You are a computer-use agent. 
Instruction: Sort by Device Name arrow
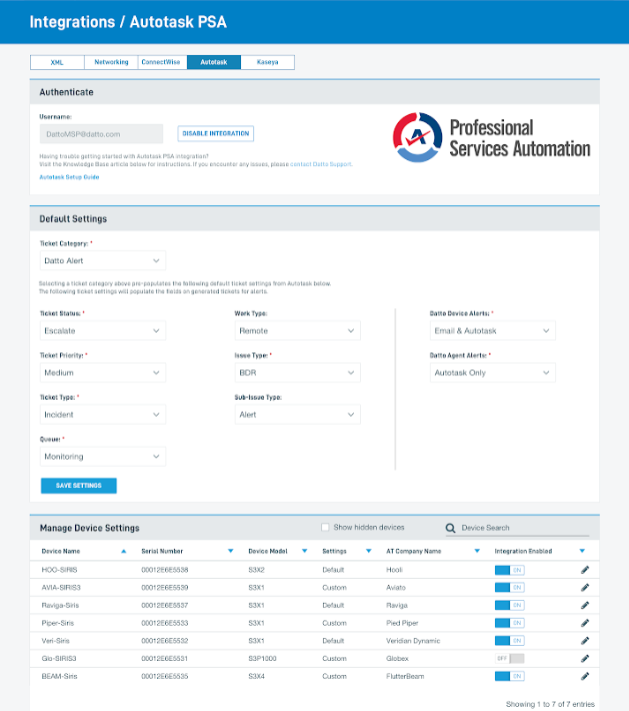123,551
